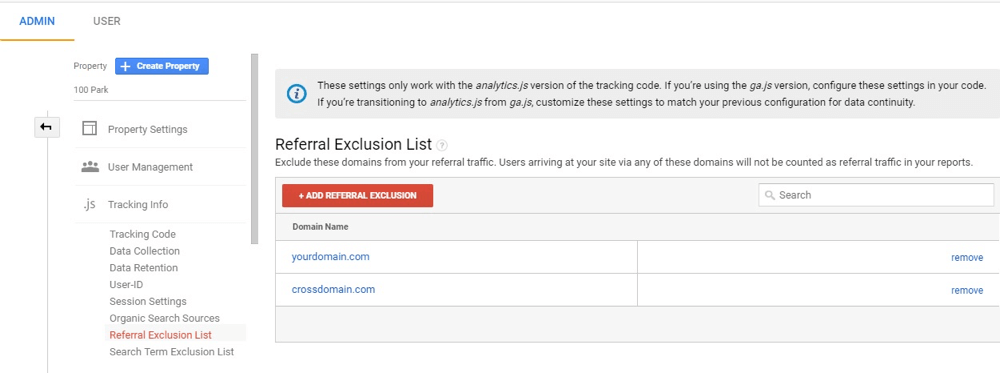This screenshot has width=1000, height=373.
Task: Click the magnifier icon in search box
Action: (x=770, y=195)
